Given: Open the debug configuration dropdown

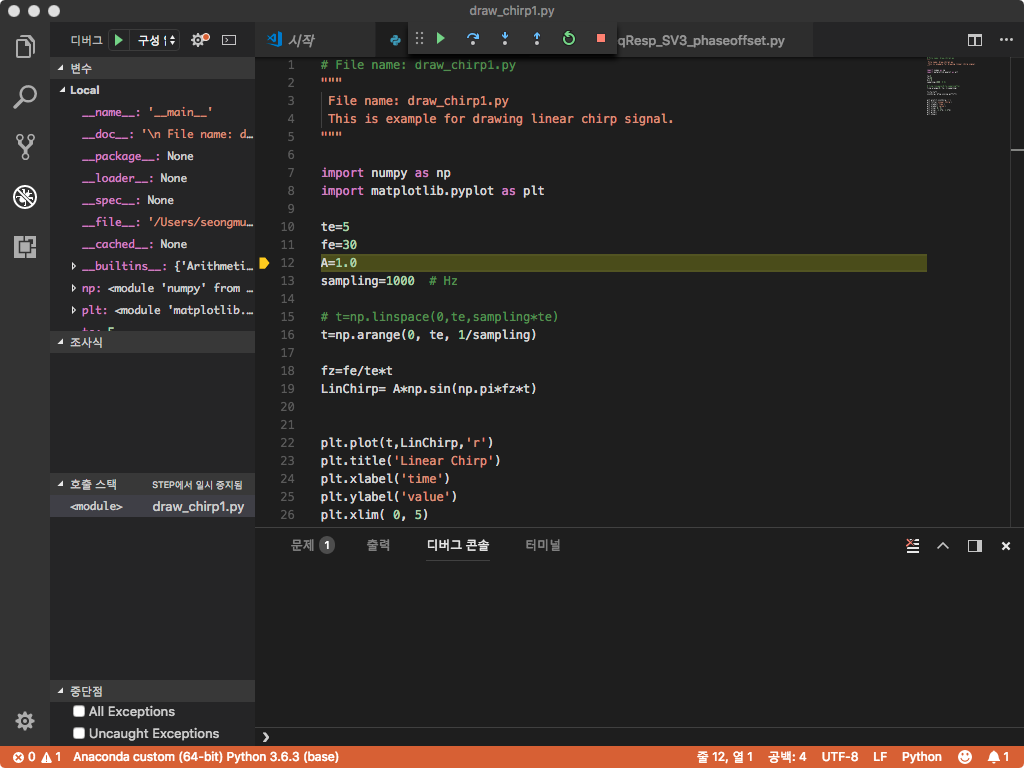Looking at the screenshot, I should click(x=158, y=40).
